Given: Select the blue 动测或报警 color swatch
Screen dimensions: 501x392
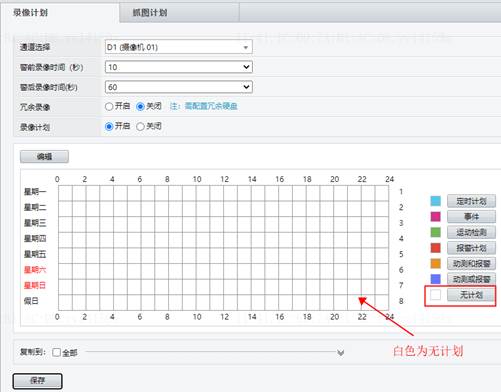Looking at the screenshot, I should click(x=435, y=279).
